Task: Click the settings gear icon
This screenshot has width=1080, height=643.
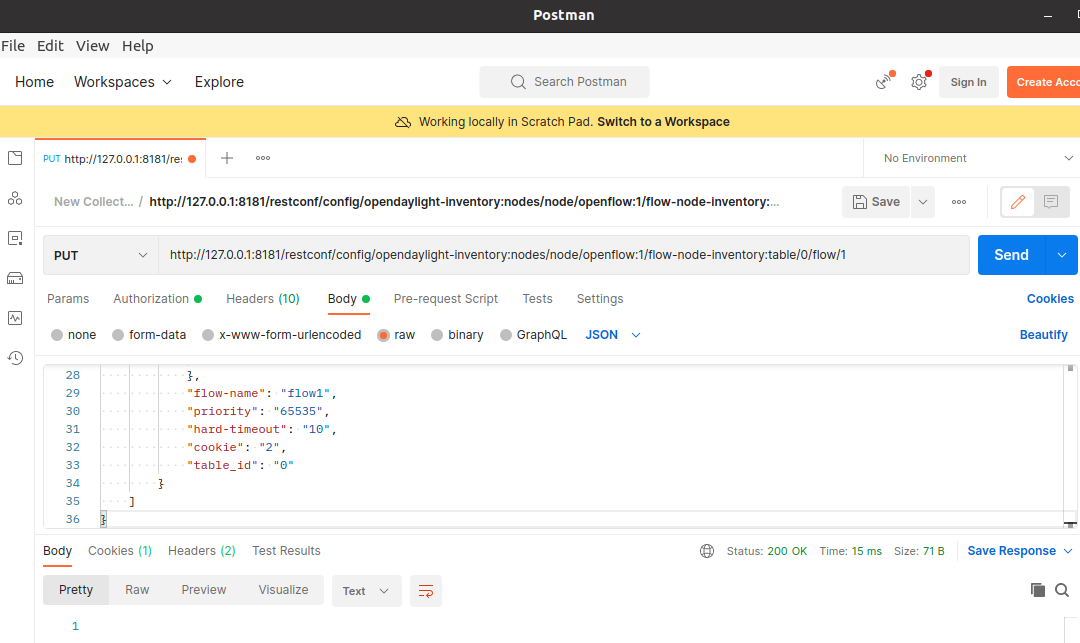Action: coord(919,82)
